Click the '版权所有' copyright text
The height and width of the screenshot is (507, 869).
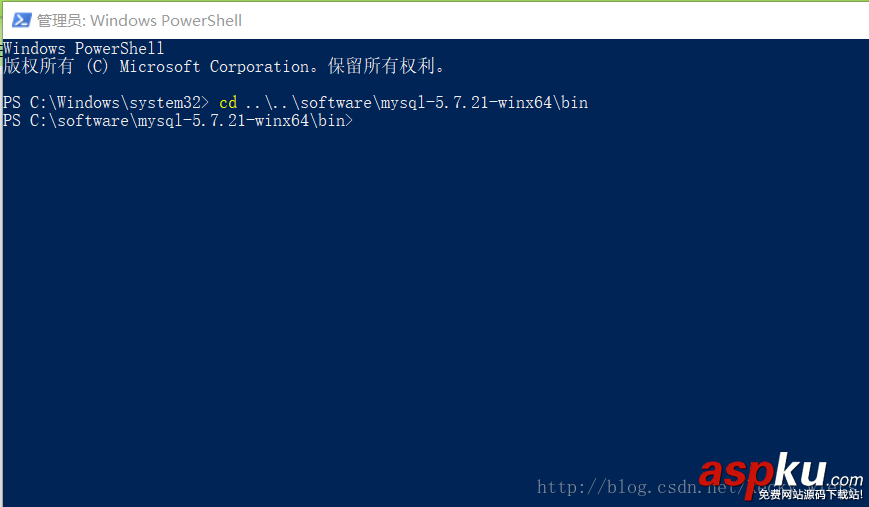[x=38, y=67]
